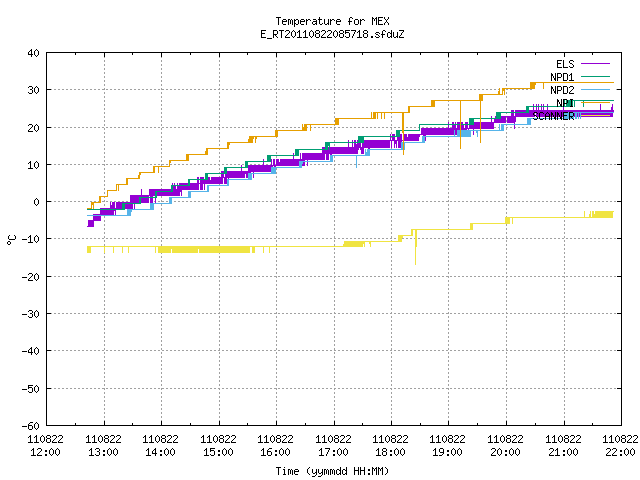
Task: Click the x-axis tick label 110822 13:00
Action: tap(104, 446)
